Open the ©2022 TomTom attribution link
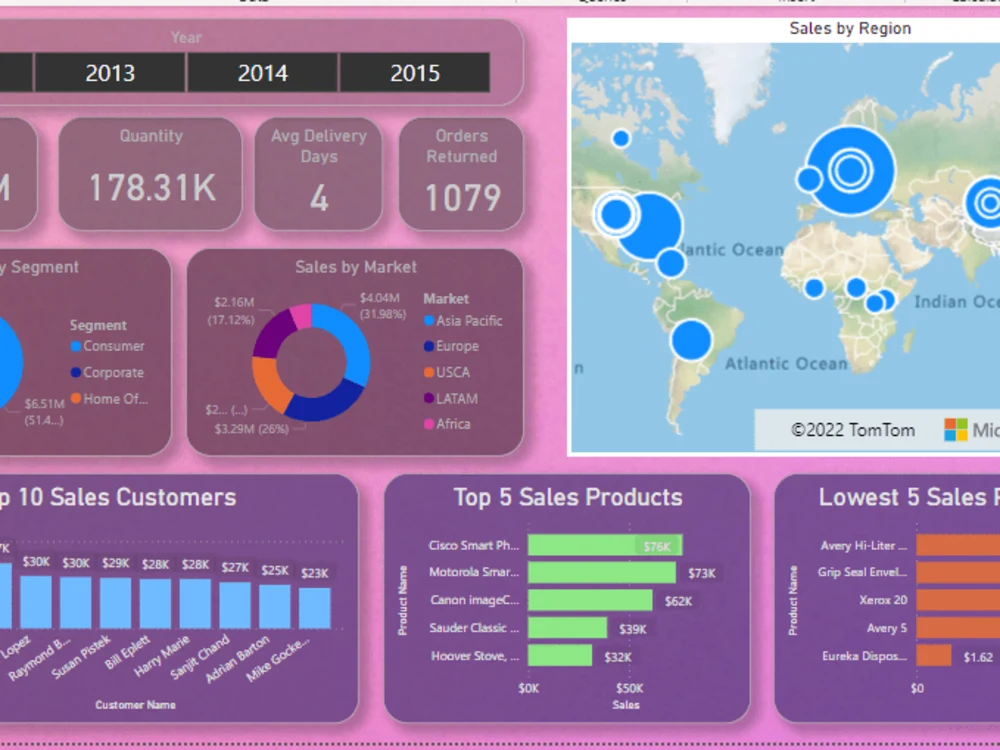The image size is (1000, 750). coord(851,430)
